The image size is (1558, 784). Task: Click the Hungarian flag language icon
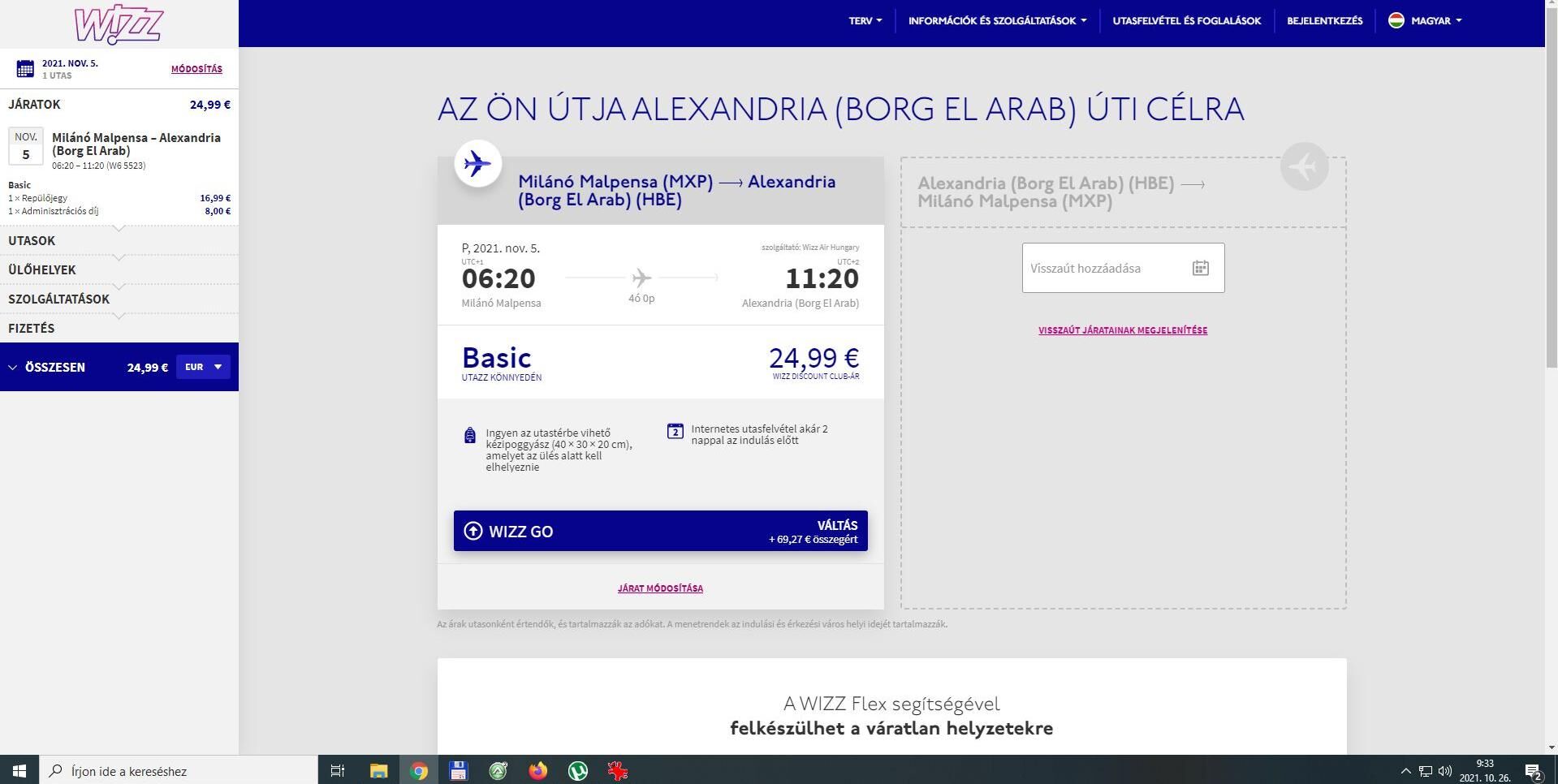1396,20
